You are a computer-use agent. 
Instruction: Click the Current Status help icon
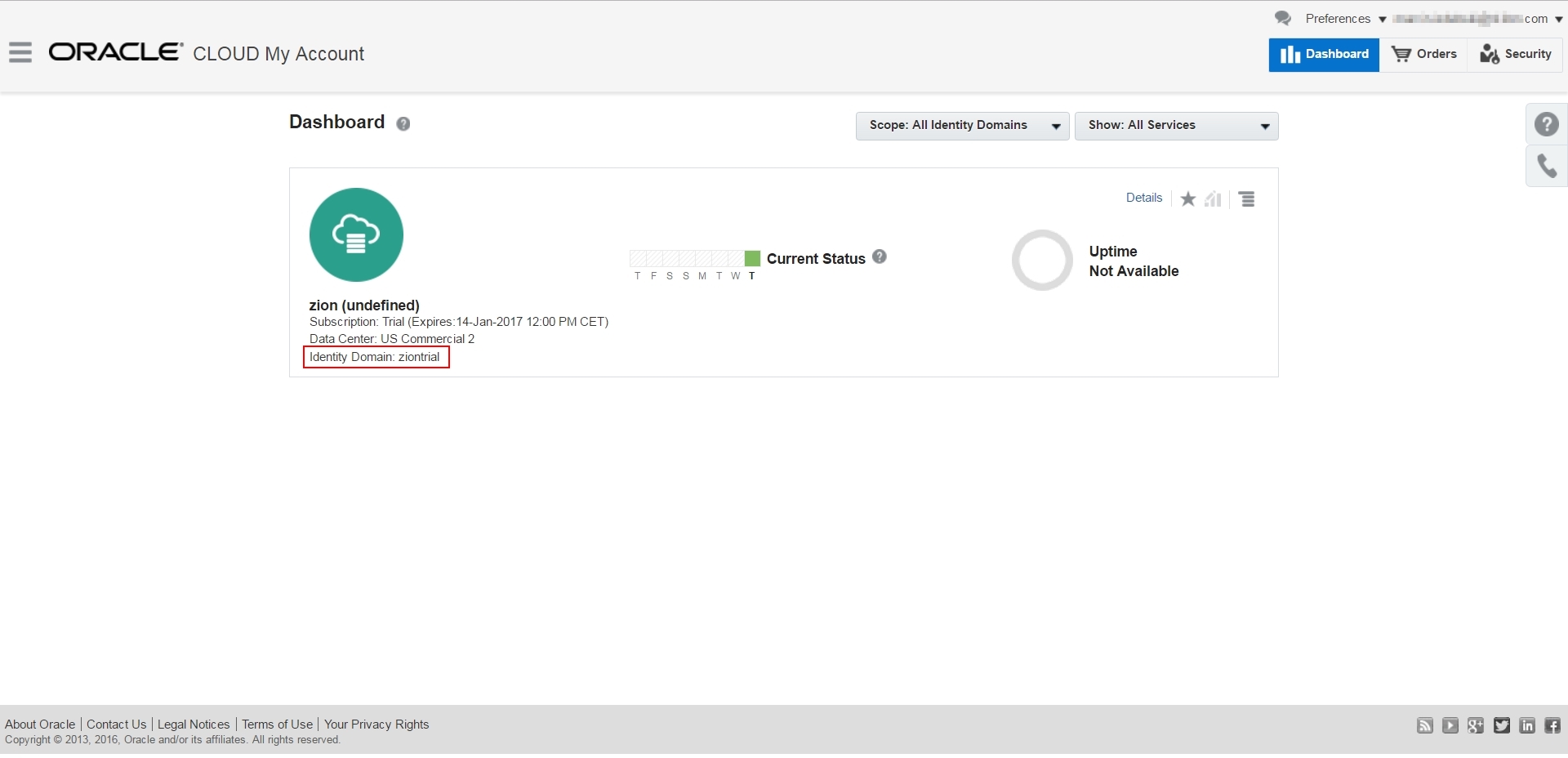click(x=880, y=256)
